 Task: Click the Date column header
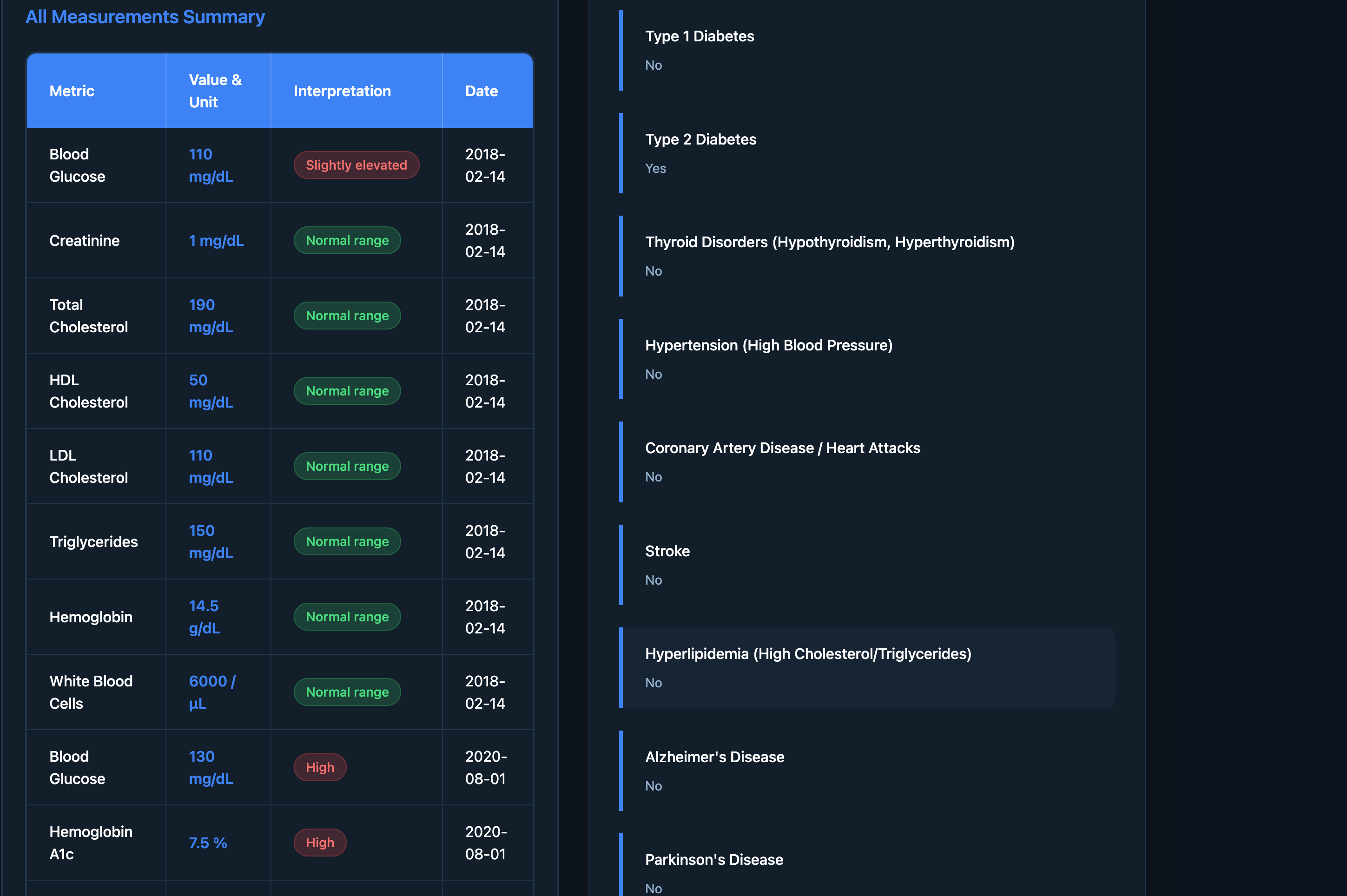pos(481,91)
